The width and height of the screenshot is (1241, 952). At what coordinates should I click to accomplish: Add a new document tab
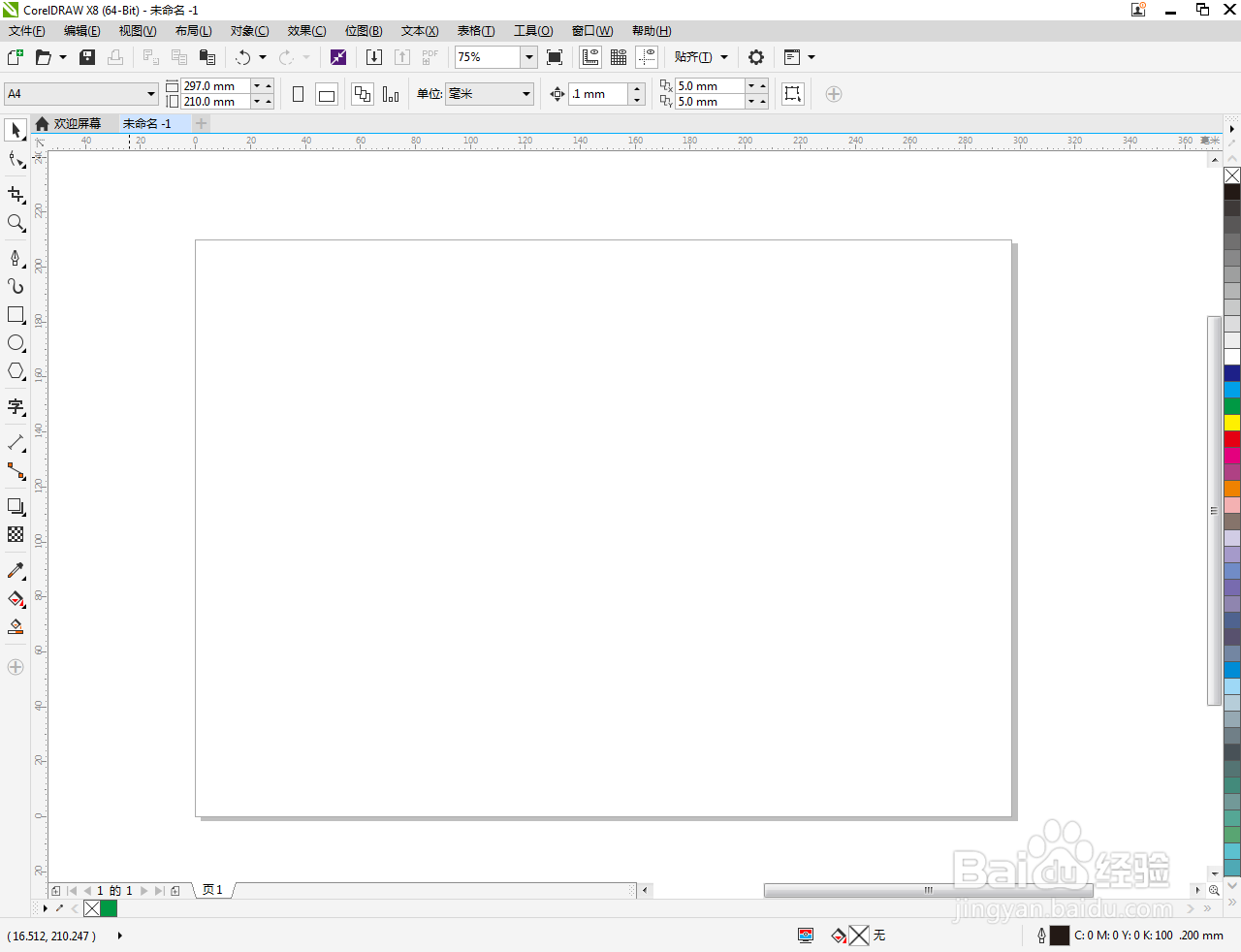pos(201,123)
